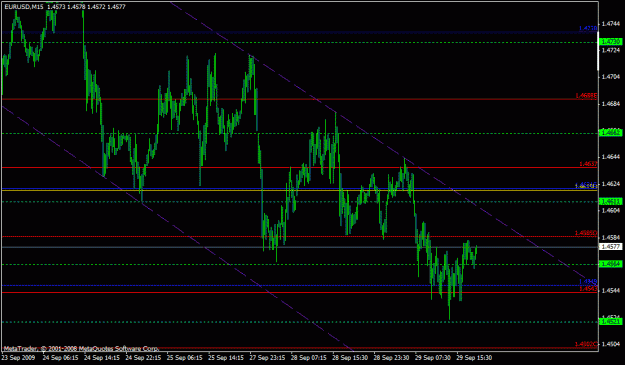Click the 25 Sep 14:15 time label
The image size is (625, 365).
tap(226, 358)
